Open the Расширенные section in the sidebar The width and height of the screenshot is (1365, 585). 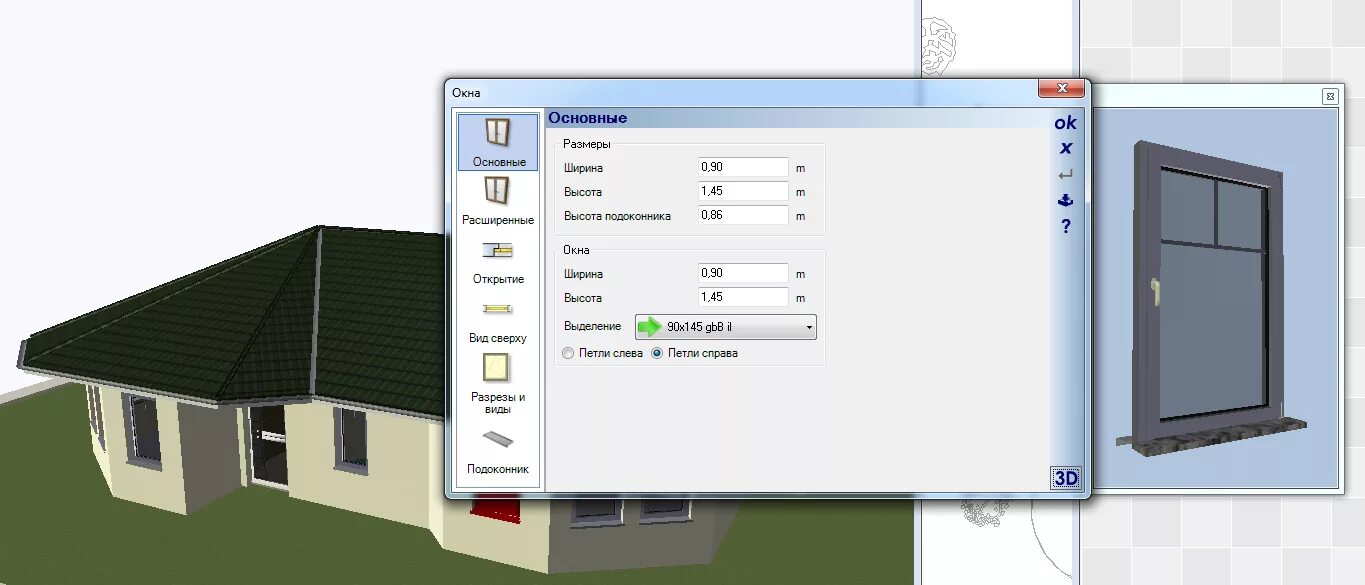[x=498, y=200]
